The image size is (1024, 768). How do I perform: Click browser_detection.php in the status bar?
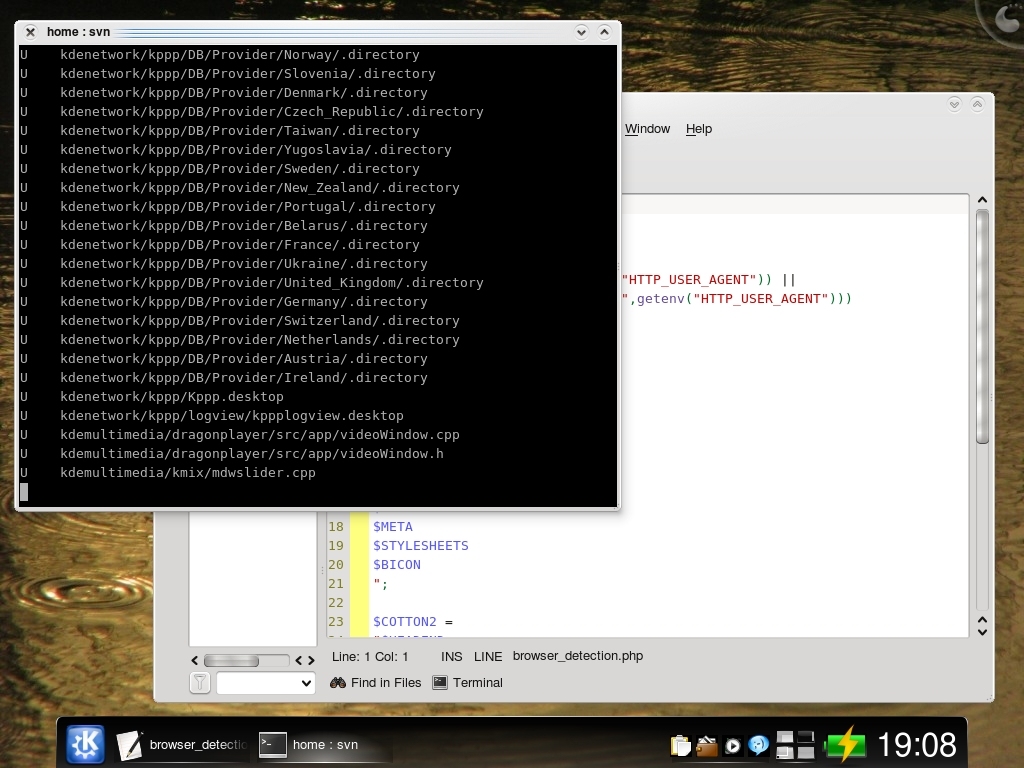(578, 656)
